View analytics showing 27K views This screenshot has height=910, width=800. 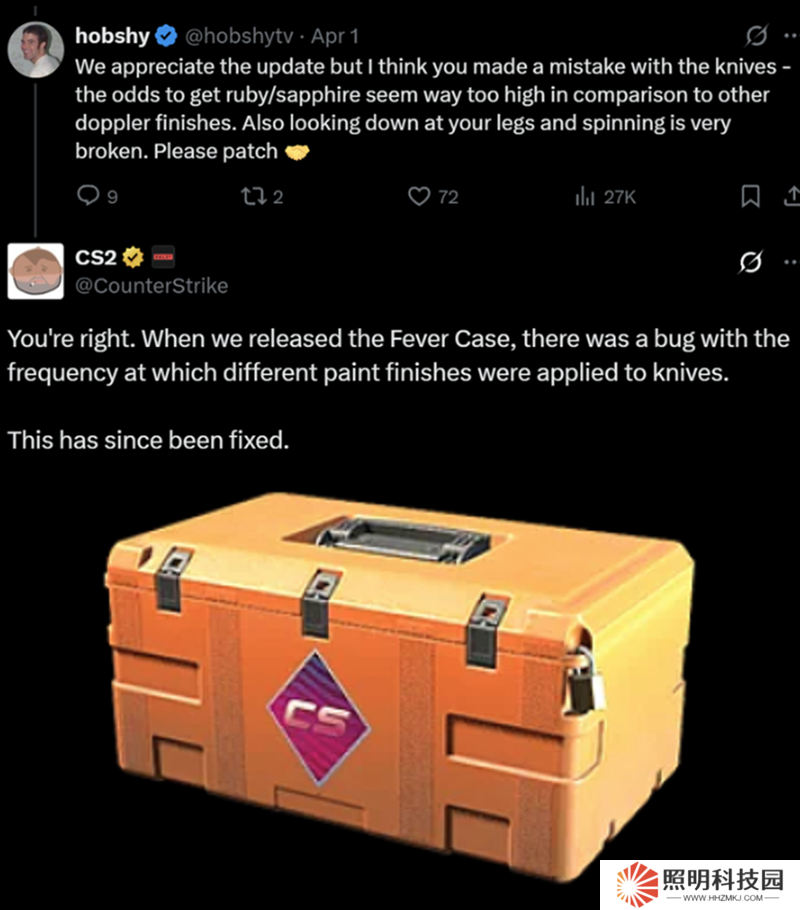click(606, 197)
